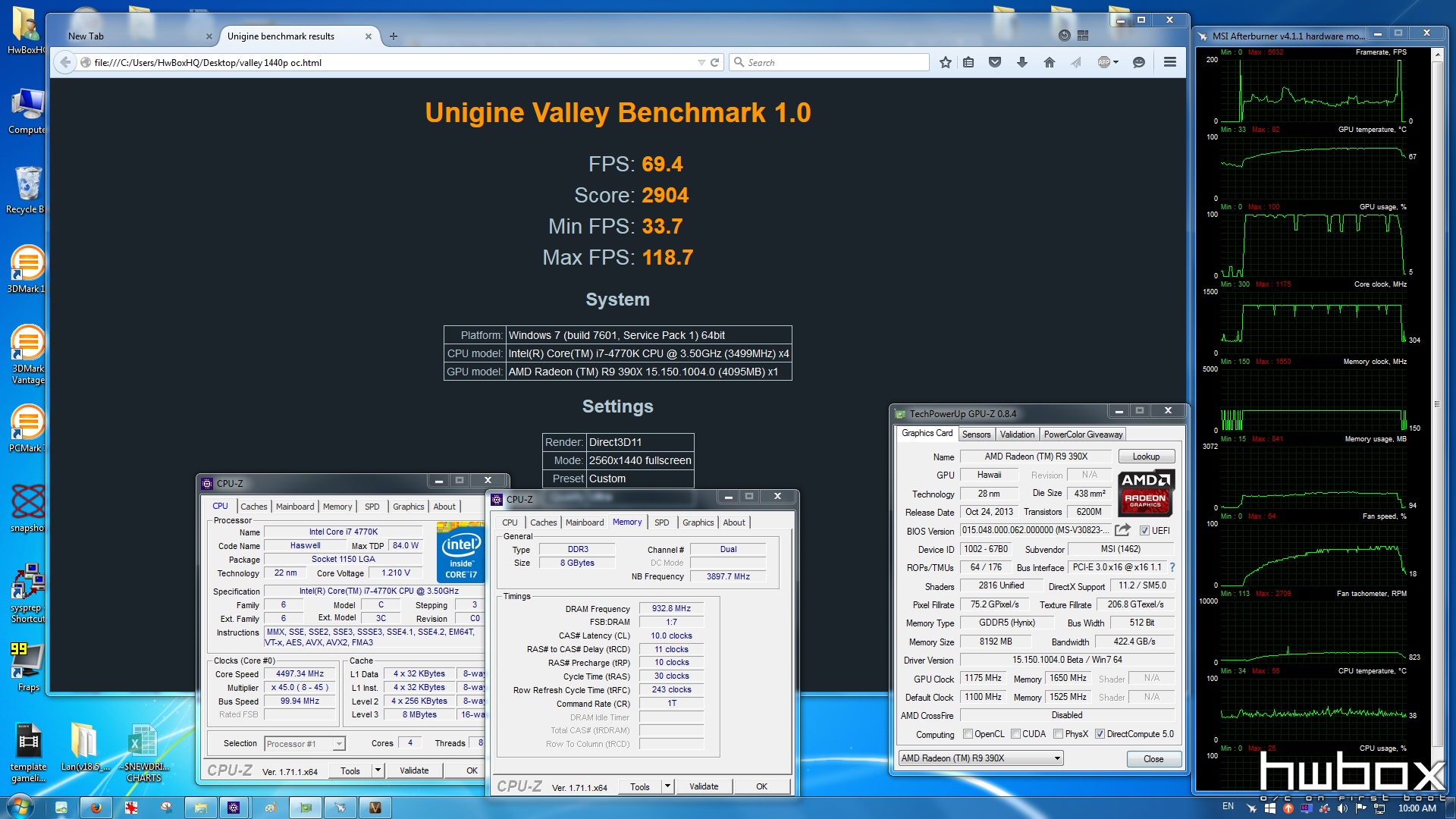Click the Firefox back arrow button
1456x819 pixels.
click(x=65, y=62)
